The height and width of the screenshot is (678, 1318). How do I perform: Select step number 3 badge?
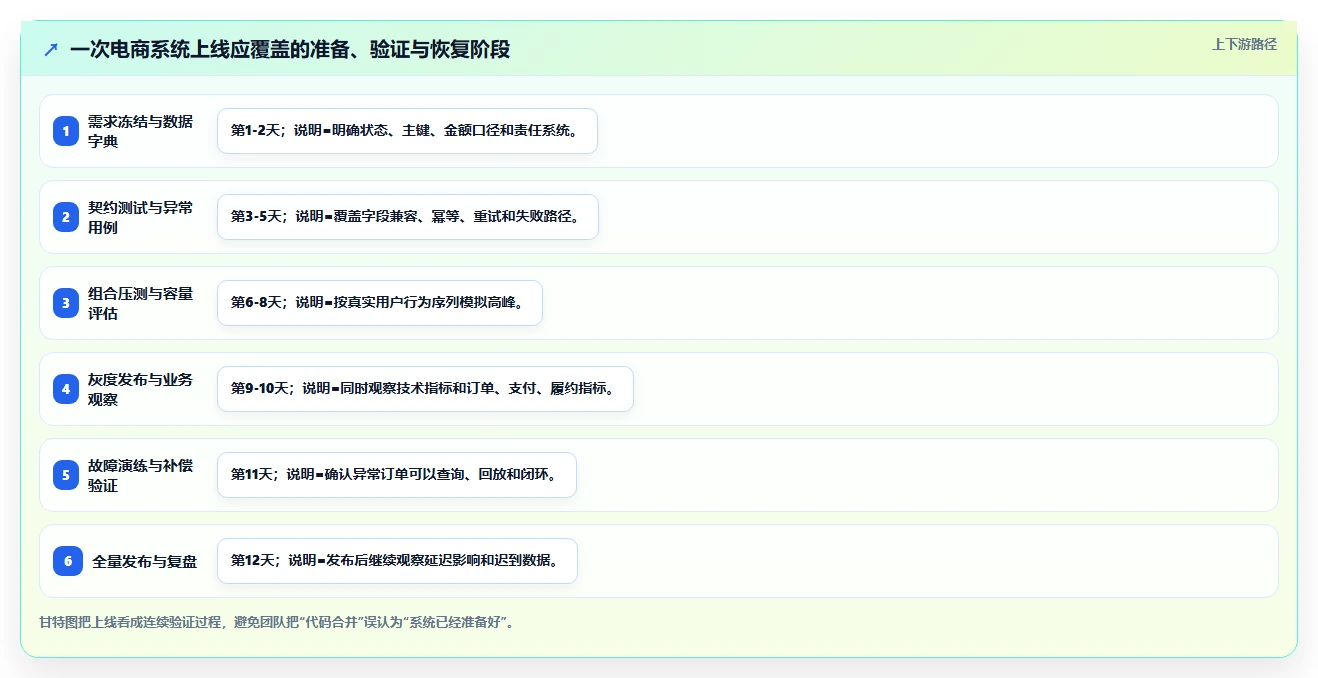(66, 303)
